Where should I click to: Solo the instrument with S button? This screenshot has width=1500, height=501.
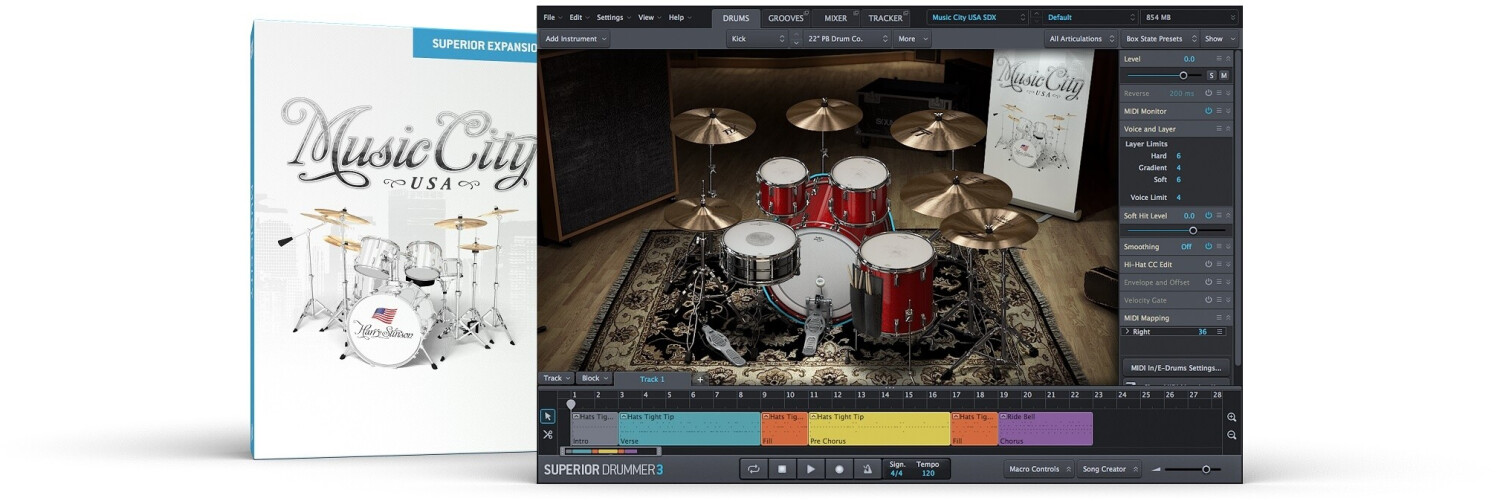coord(1211,76)
